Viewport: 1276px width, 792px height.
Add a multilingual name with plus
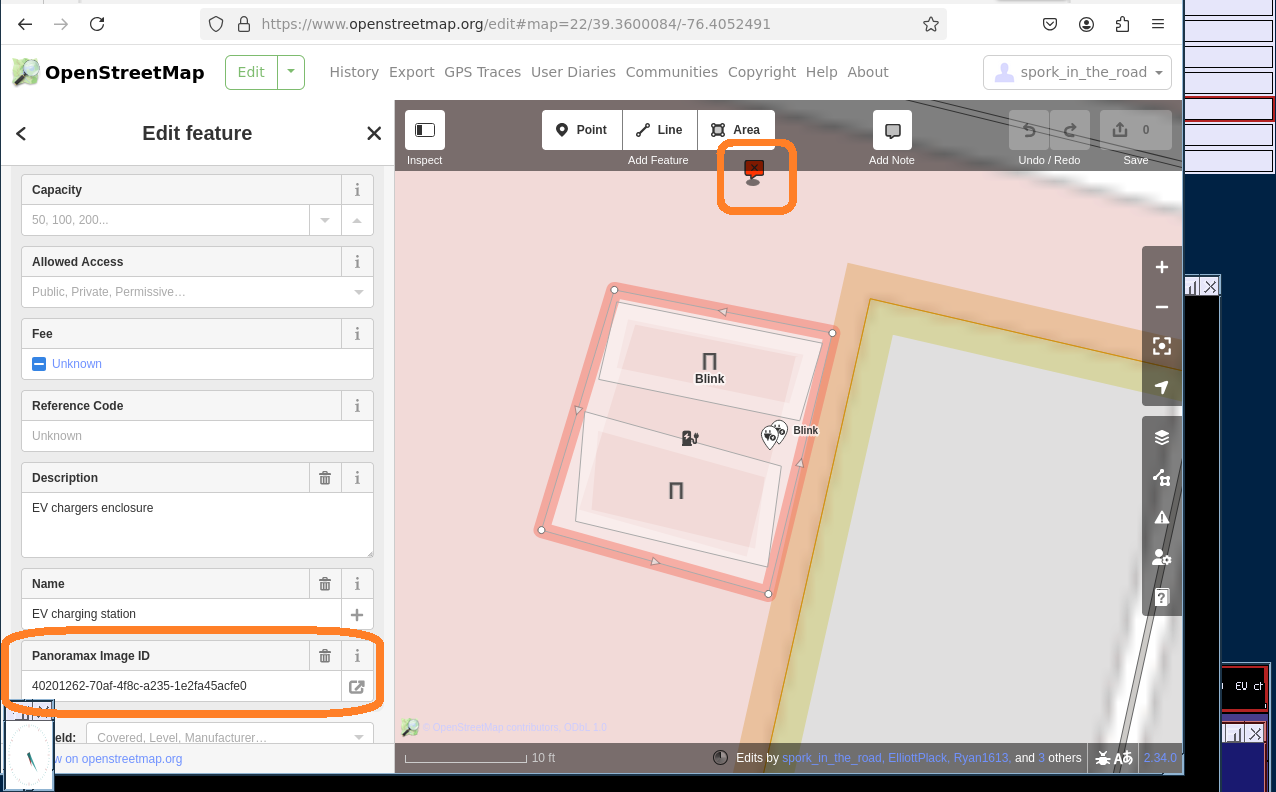tap(357, 614)
